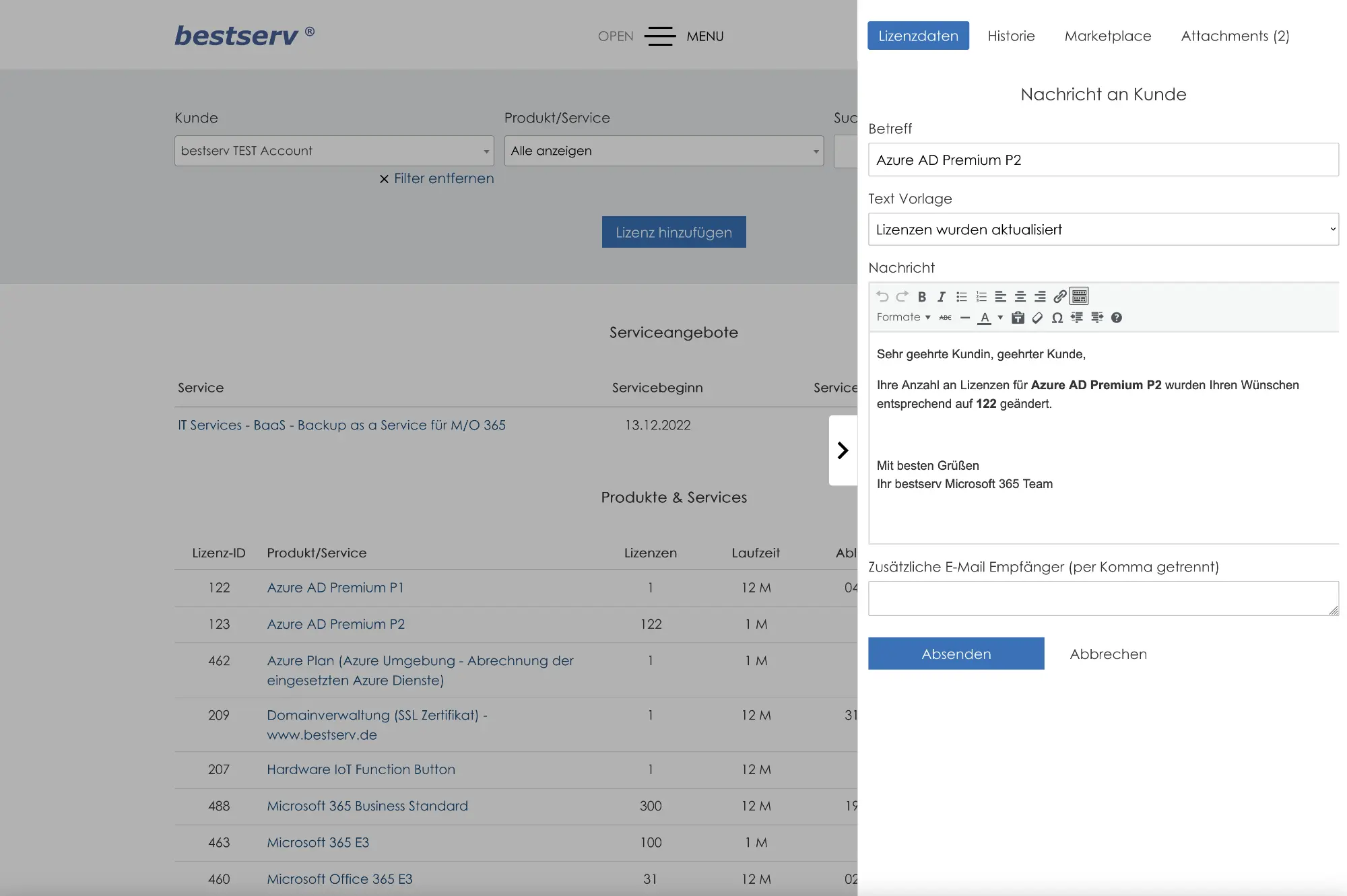The width and height of the screenshot is (1347, 896).
Task: Click the Lizenz-ID column header
Action: [219, 553]
